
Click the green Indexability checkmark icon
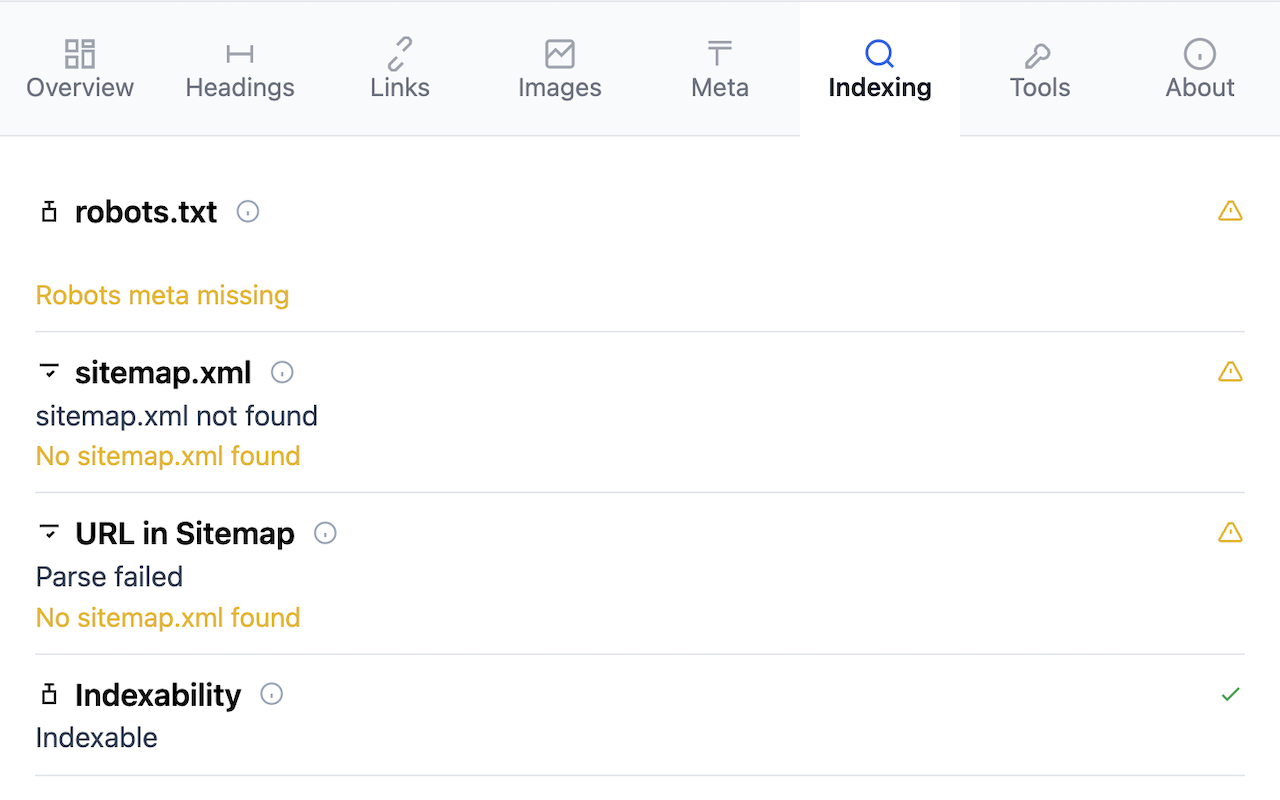(1231, 694)
